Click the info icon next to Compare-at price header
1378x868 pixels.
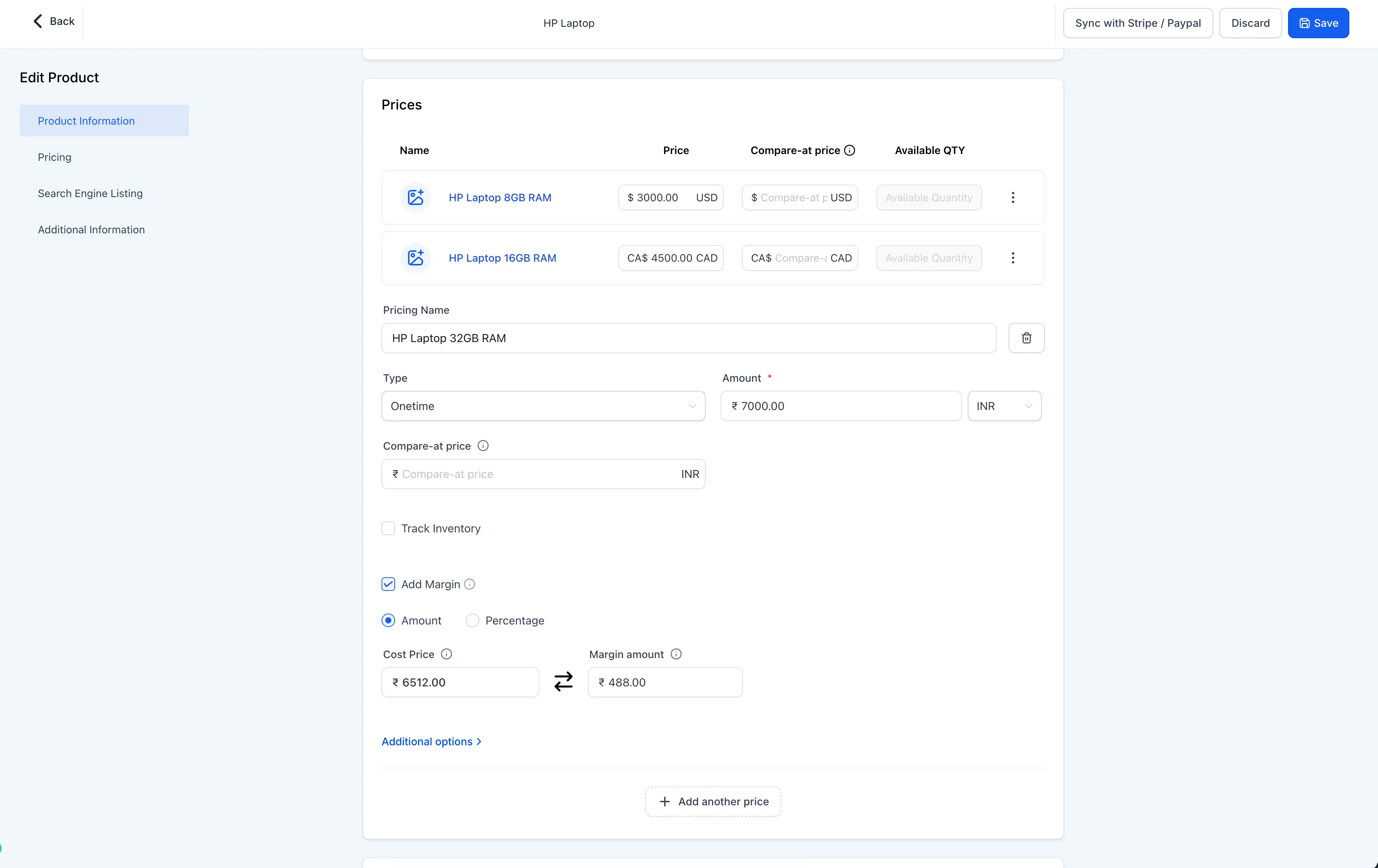pos(850,150)
